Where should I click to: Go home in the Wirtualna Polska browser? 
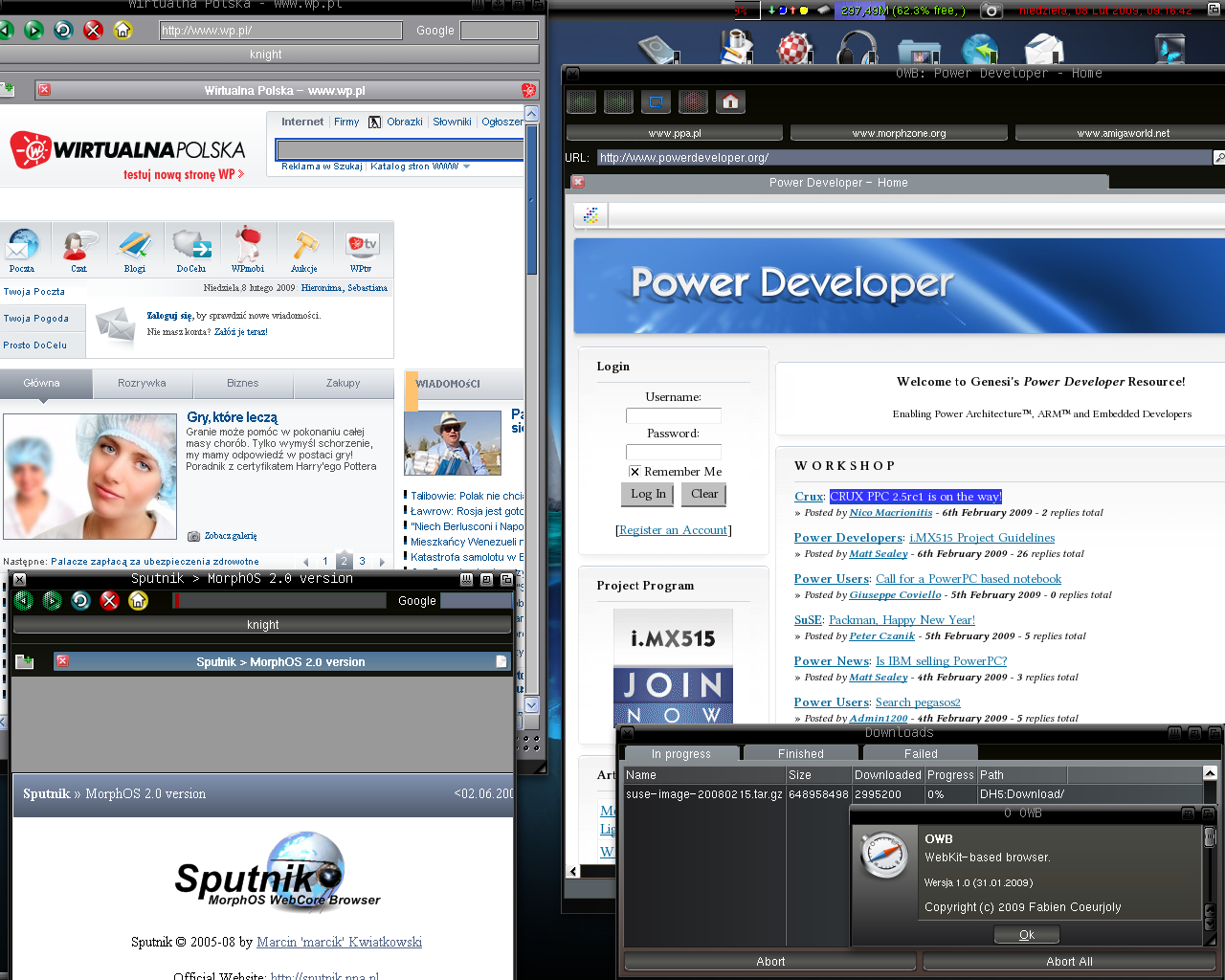[x=122, y=30]
